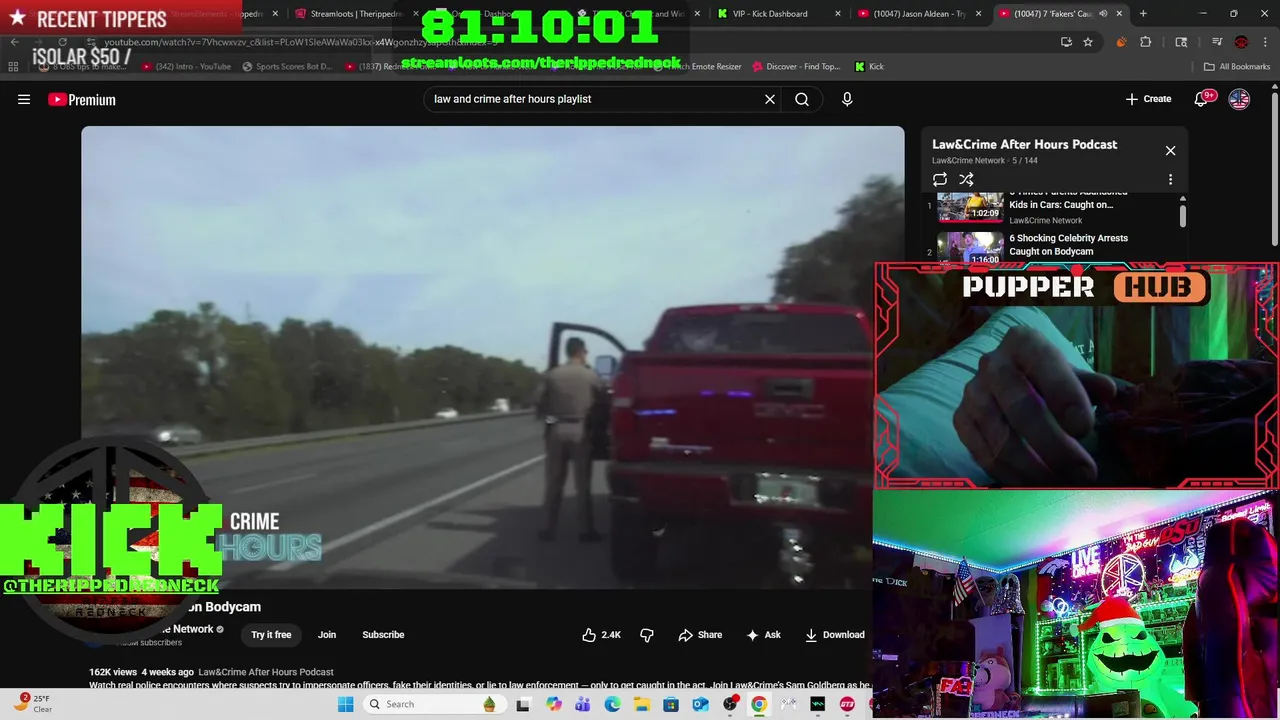Open '(342) Intro - YouTube' bookmark
Viewport: 1280px width, 720px height.
point(186,67)
